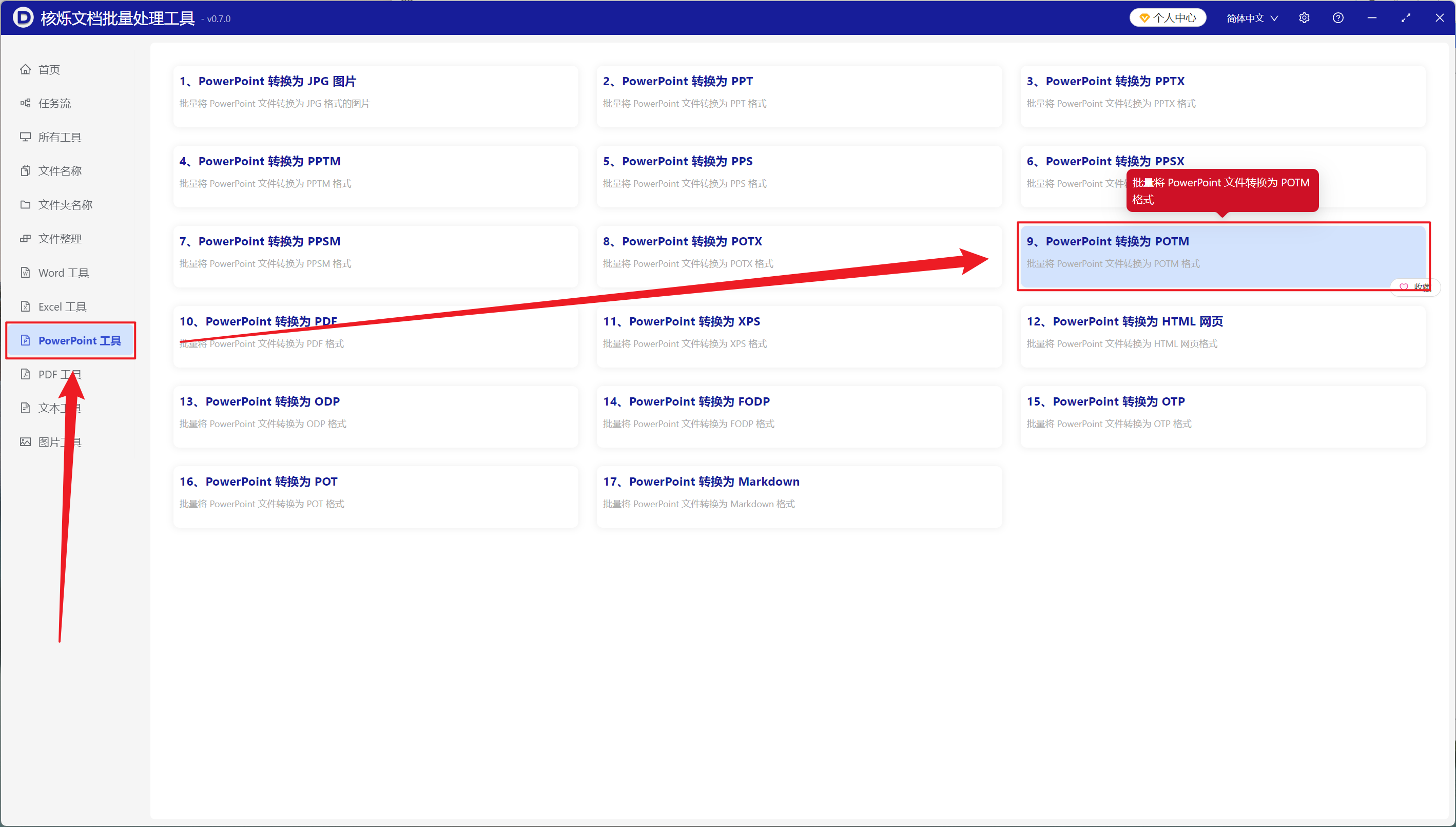Toggle the 收藏 favorite heart on POTM card
The width and height of the screenshot is (1456, 827).
click(1415, 287)
